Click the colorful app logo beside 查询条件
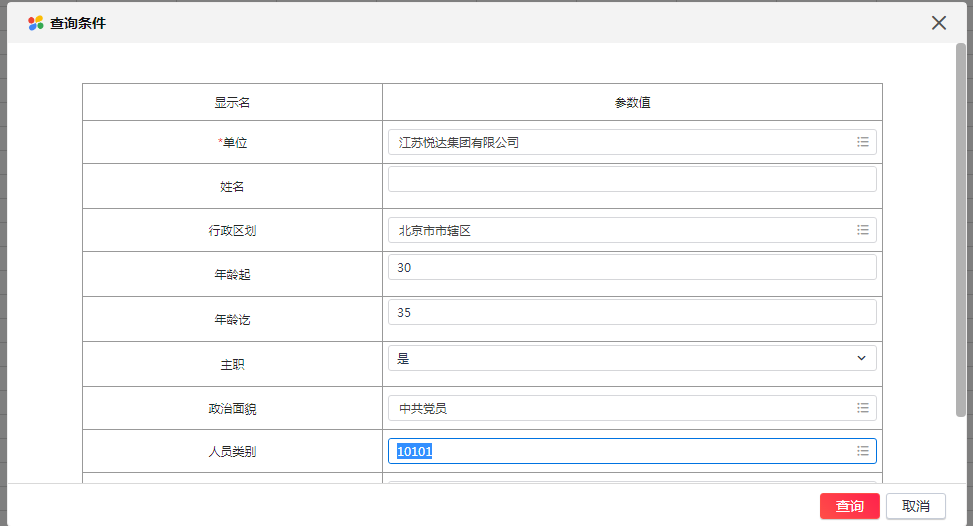973x526 pixels. [x=35, y=23]
